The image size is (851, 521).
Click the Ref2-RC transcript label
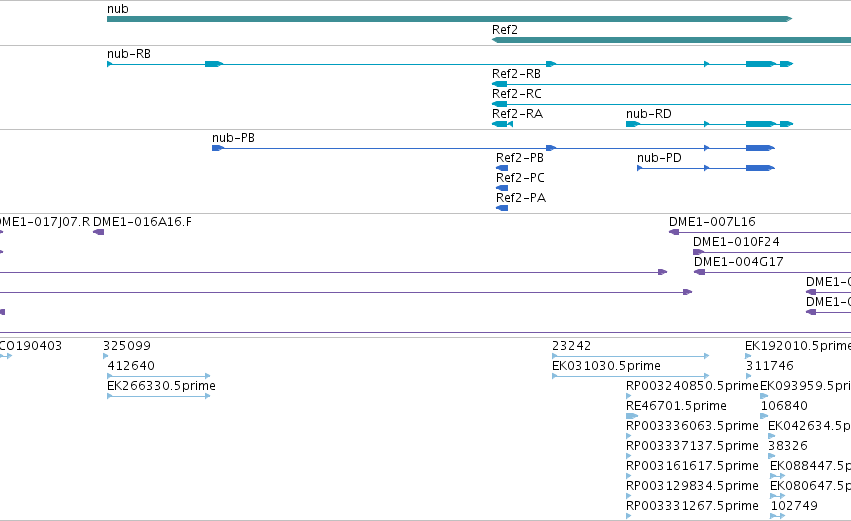click(517, 94)
